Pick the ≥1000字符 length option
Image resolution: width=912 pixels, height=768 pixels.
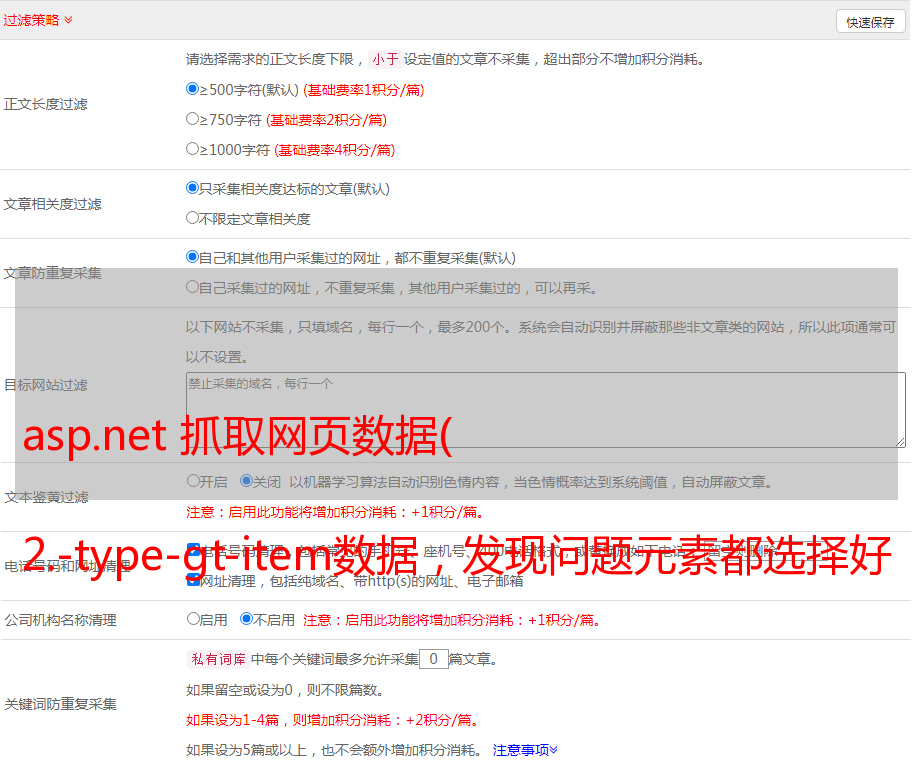click(x=193, y=149)
